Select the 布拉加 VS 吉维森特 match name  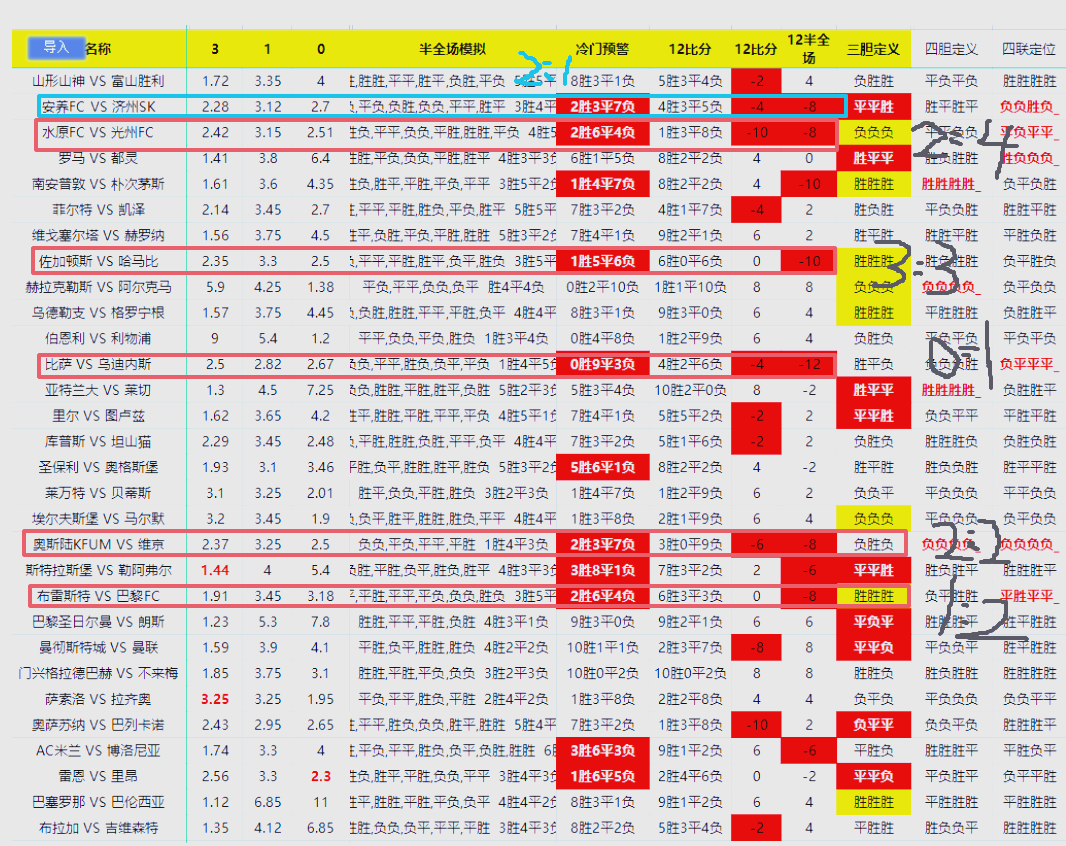pyautogui.click(x=99, y=828)
